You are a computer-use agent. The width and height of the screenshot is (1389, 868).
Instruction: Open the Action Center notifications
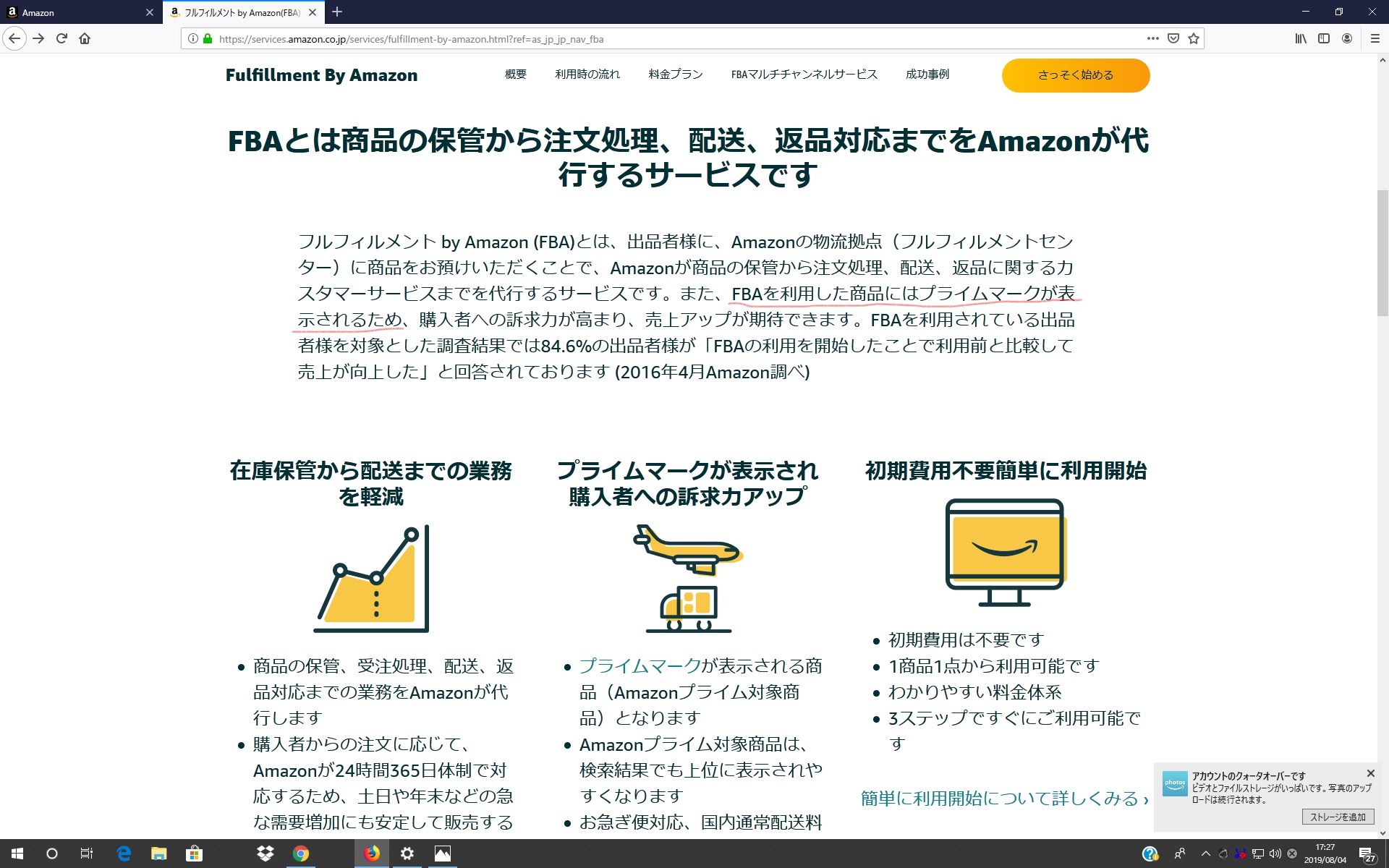click(x=1367, y=854)
